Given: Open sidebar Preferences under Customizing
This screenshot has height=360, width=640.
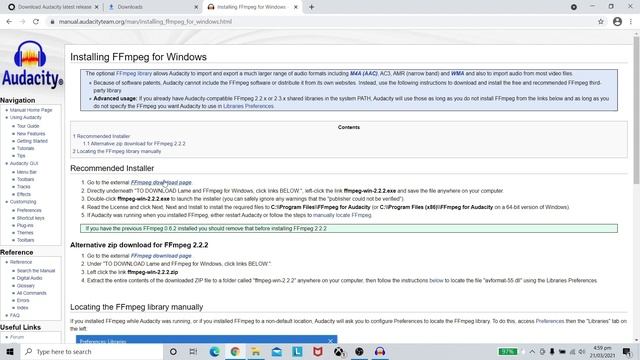Looking at the screenshot, I should click(29, 211).
